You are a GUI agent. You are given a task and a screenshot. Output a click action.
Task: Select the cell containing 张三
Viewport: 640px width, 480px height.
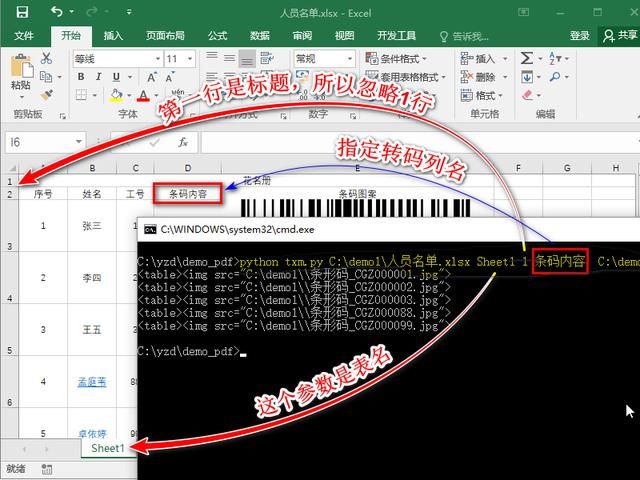coord(92,226)
